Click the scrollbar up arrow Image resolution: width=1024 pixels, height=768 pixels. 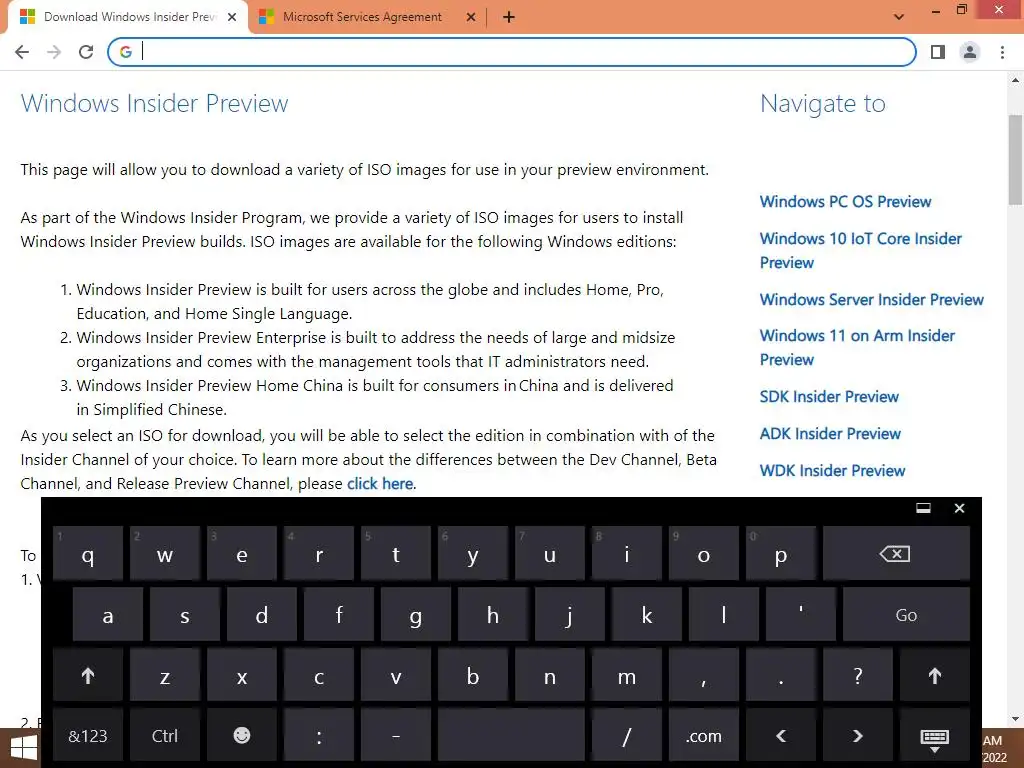1015,80
